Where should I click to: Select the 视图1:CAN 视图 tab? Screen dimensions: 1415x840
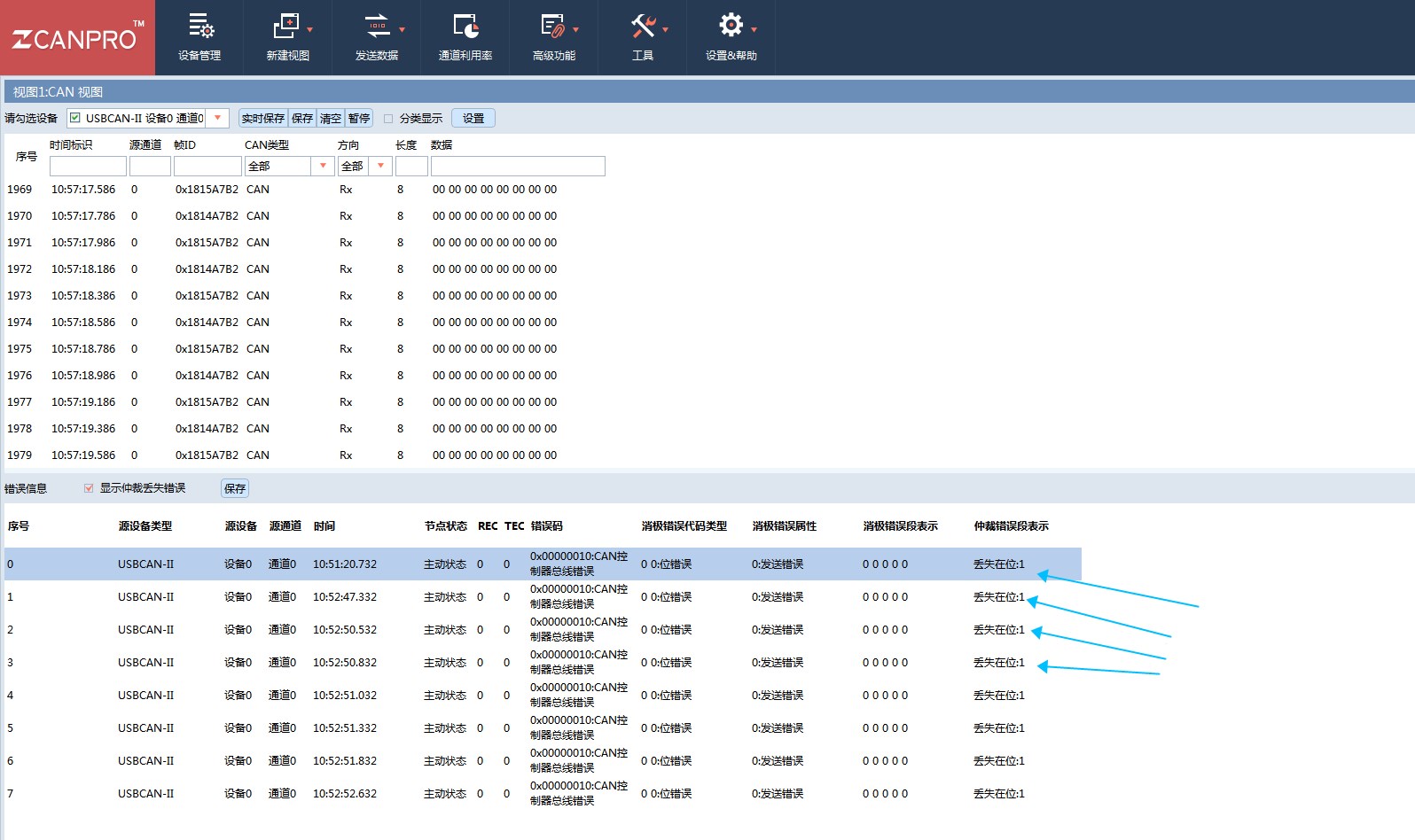[58, 91]
